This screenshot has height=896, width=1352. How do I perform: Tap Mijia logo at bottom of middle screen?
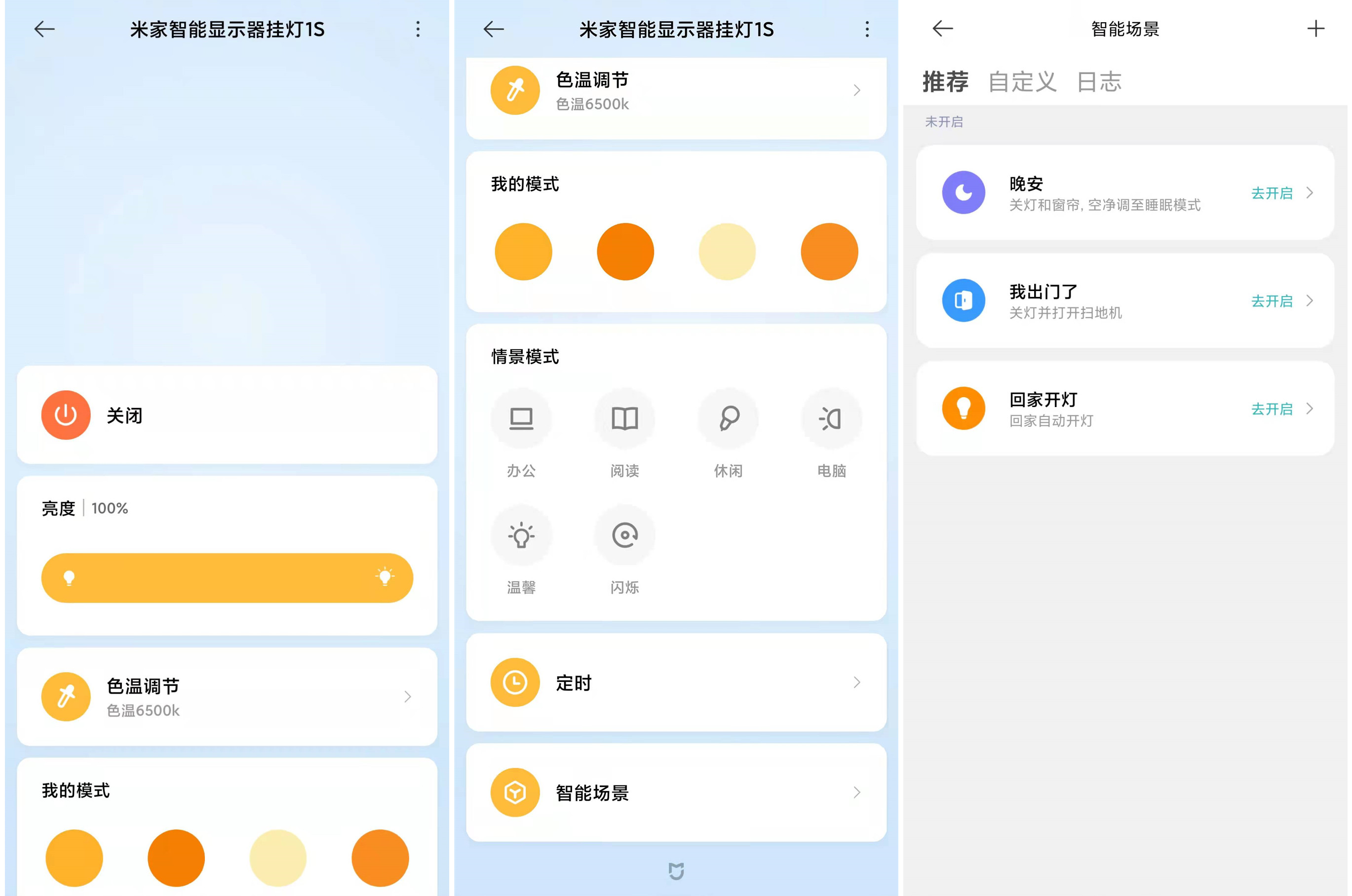(x=676, y=871)
